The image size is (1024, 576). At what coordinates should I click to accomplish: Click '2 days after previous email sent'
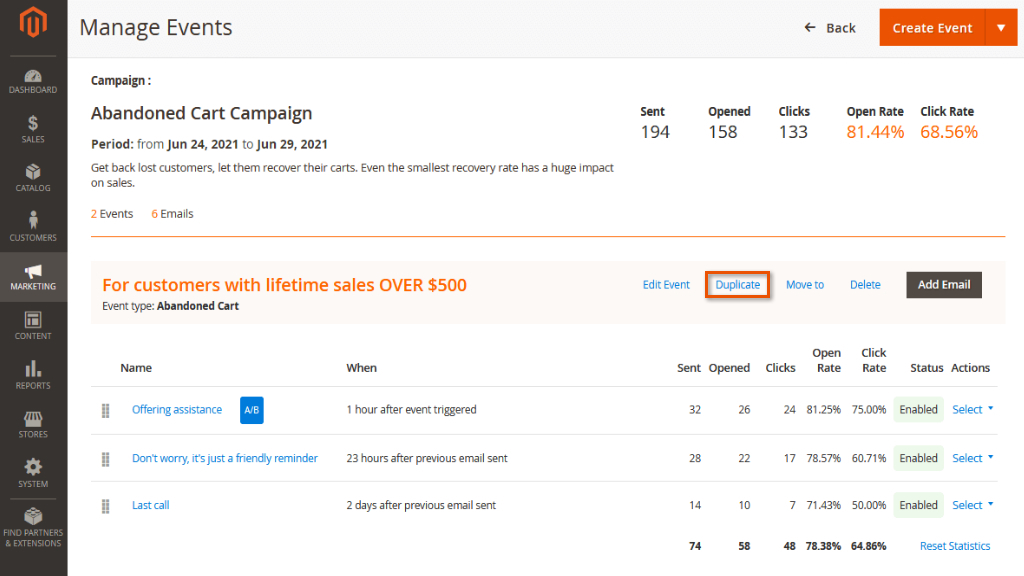421,505
